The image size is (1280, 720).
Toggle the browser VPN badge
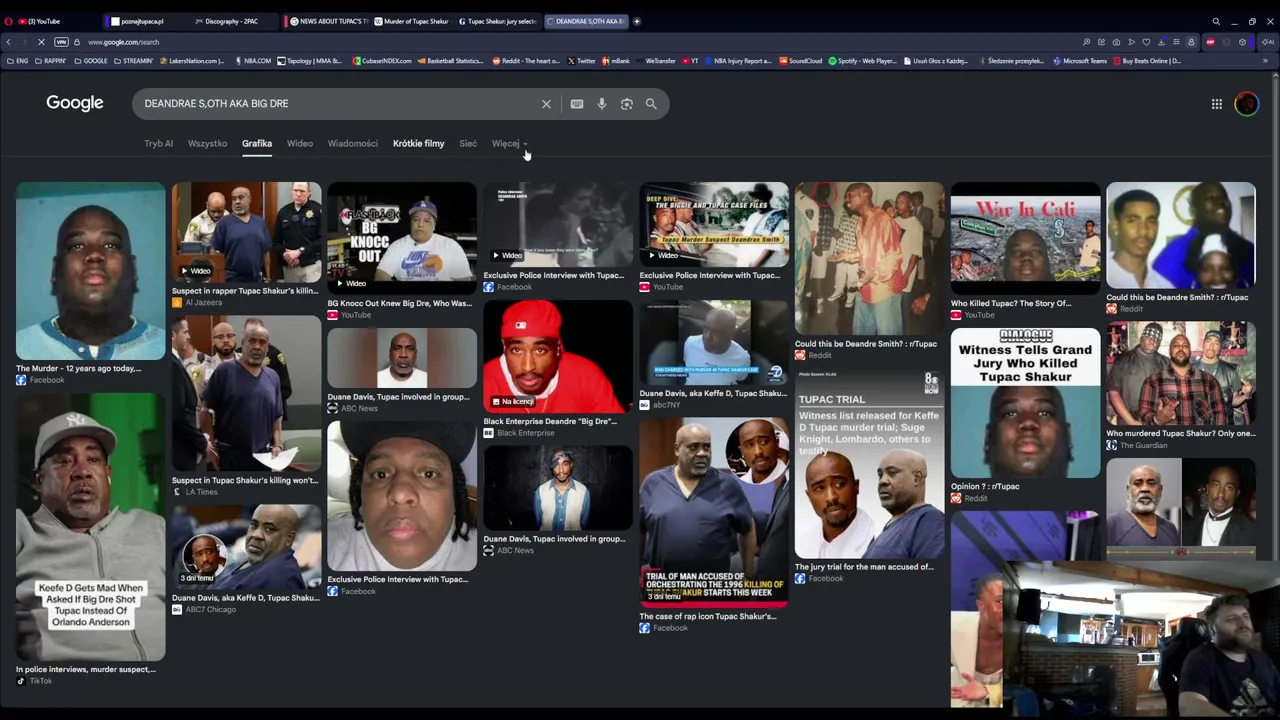[61, 42]
